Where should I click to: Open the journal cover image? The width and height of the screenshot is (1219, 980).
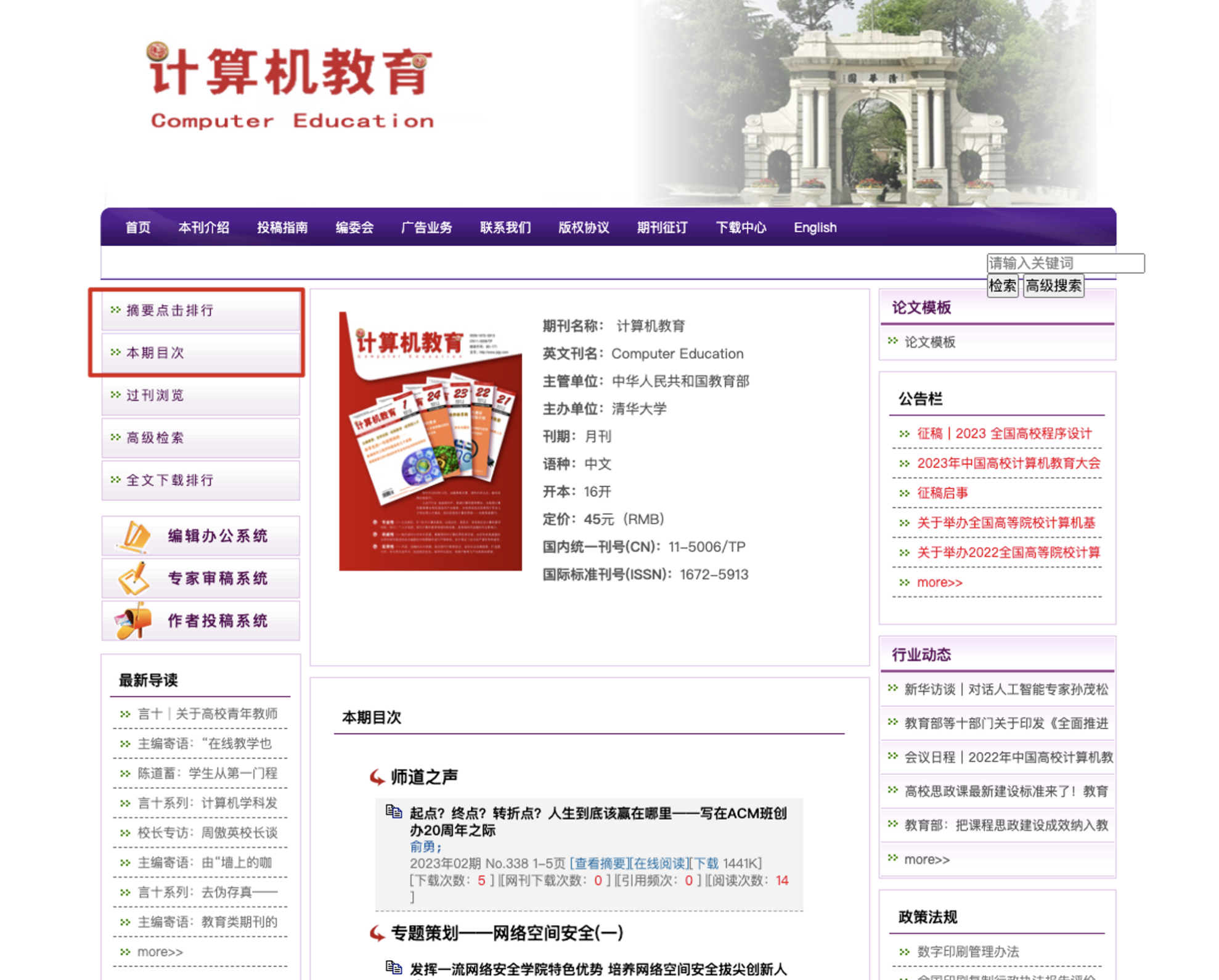[x=430, y=441]
